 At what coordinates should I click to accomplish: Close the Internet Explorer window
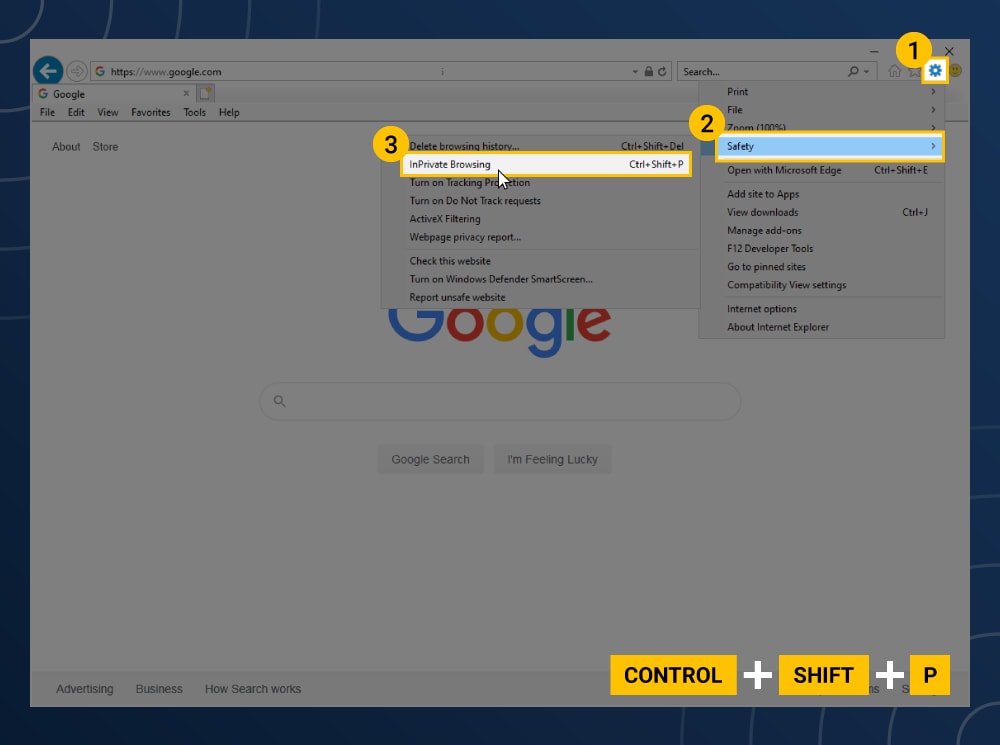point(949,51)
